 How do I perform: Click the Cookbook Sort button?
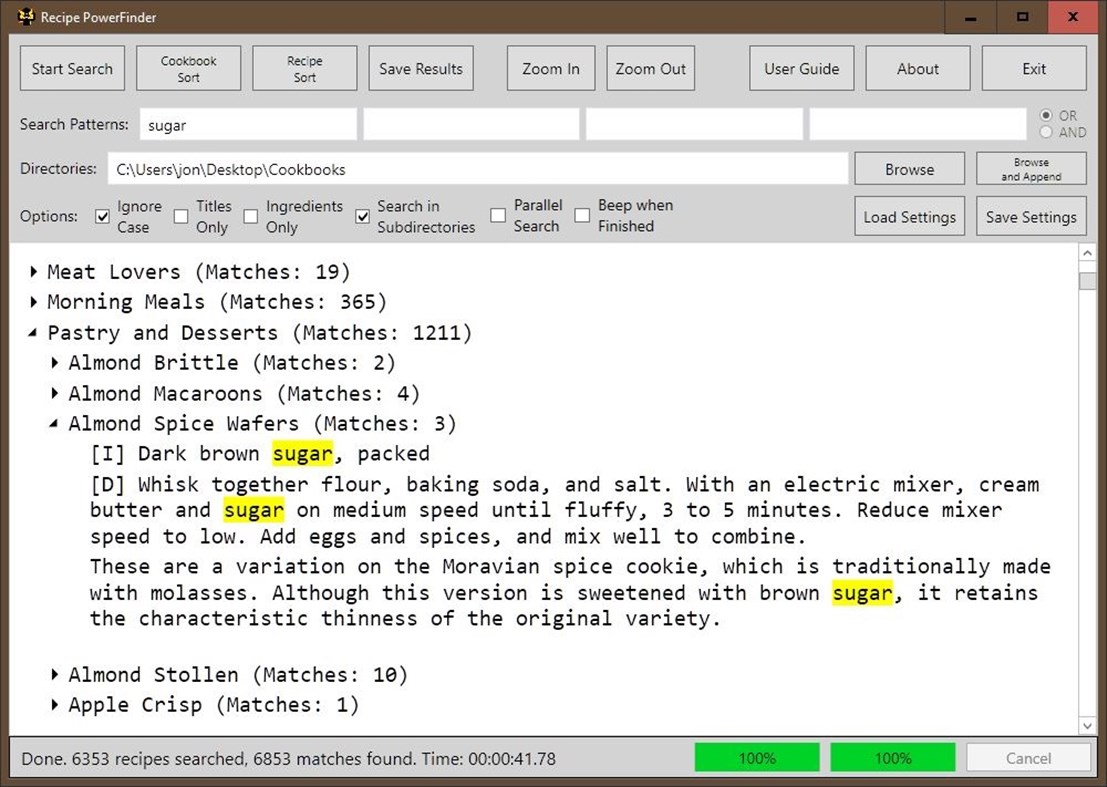188,68
